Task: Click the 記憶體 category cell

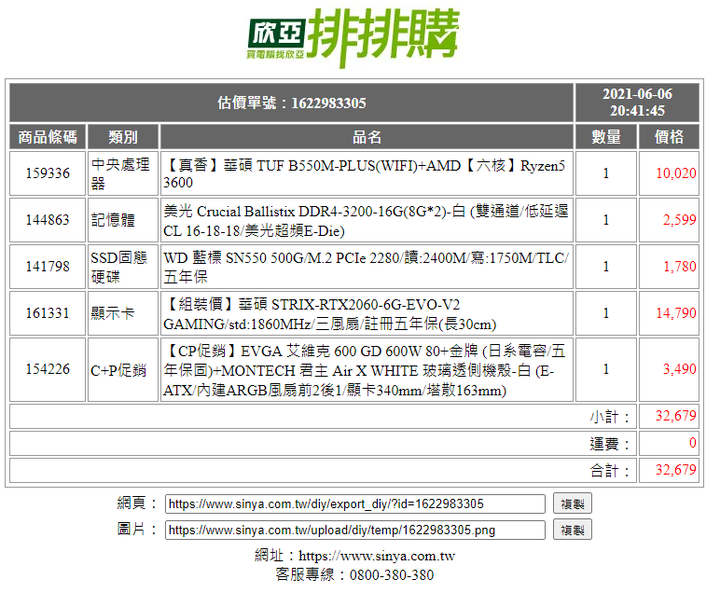Action: point(123,220)
